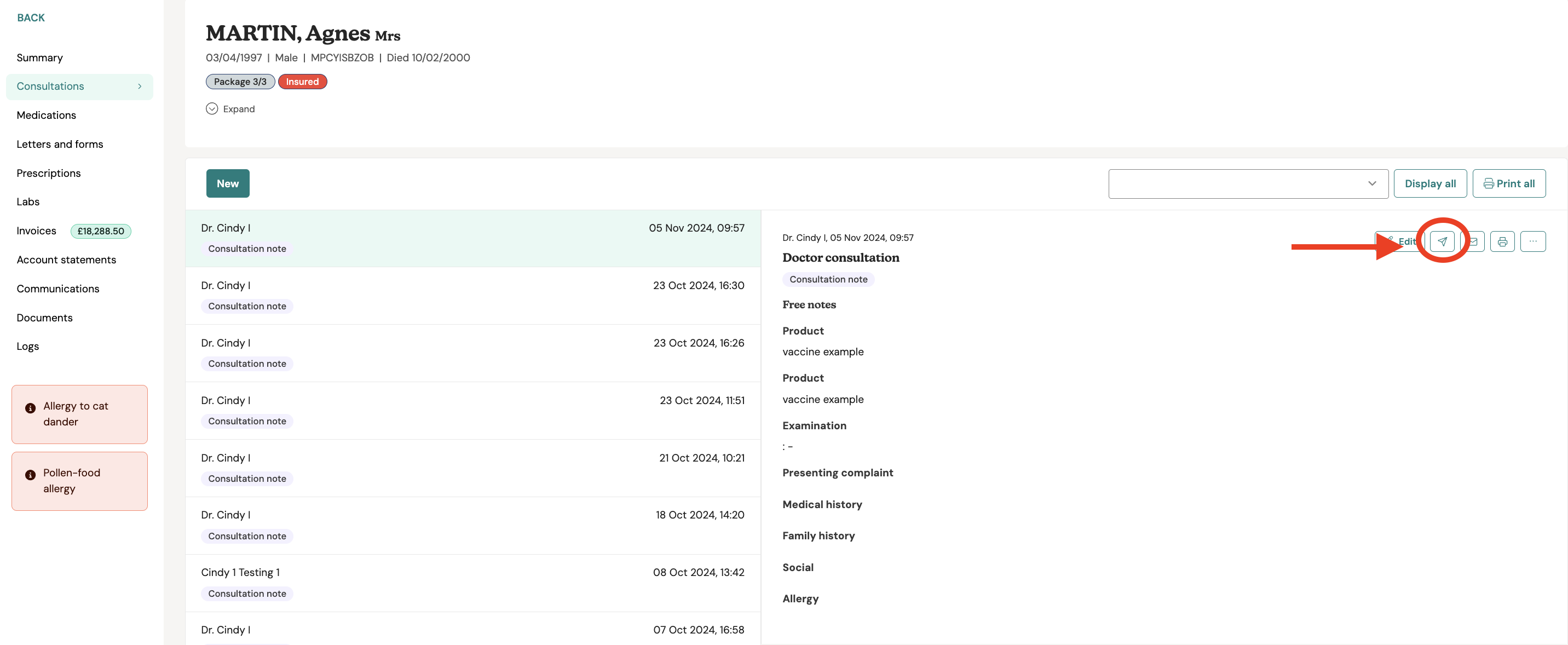This screenshot has width=1568, height=645.
Task: Open Invoices section
Action: click(37, 231)
